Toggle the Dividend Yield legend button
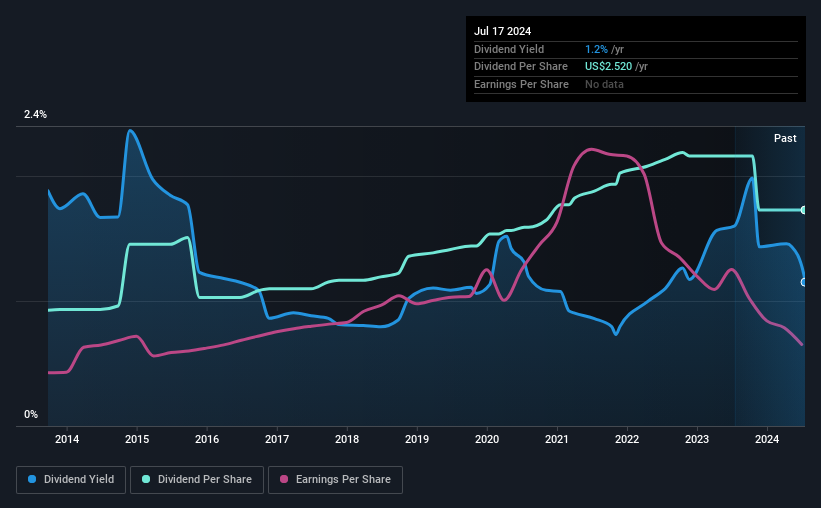The width and height of the screenshot is (821, 508). coord(71,480)
